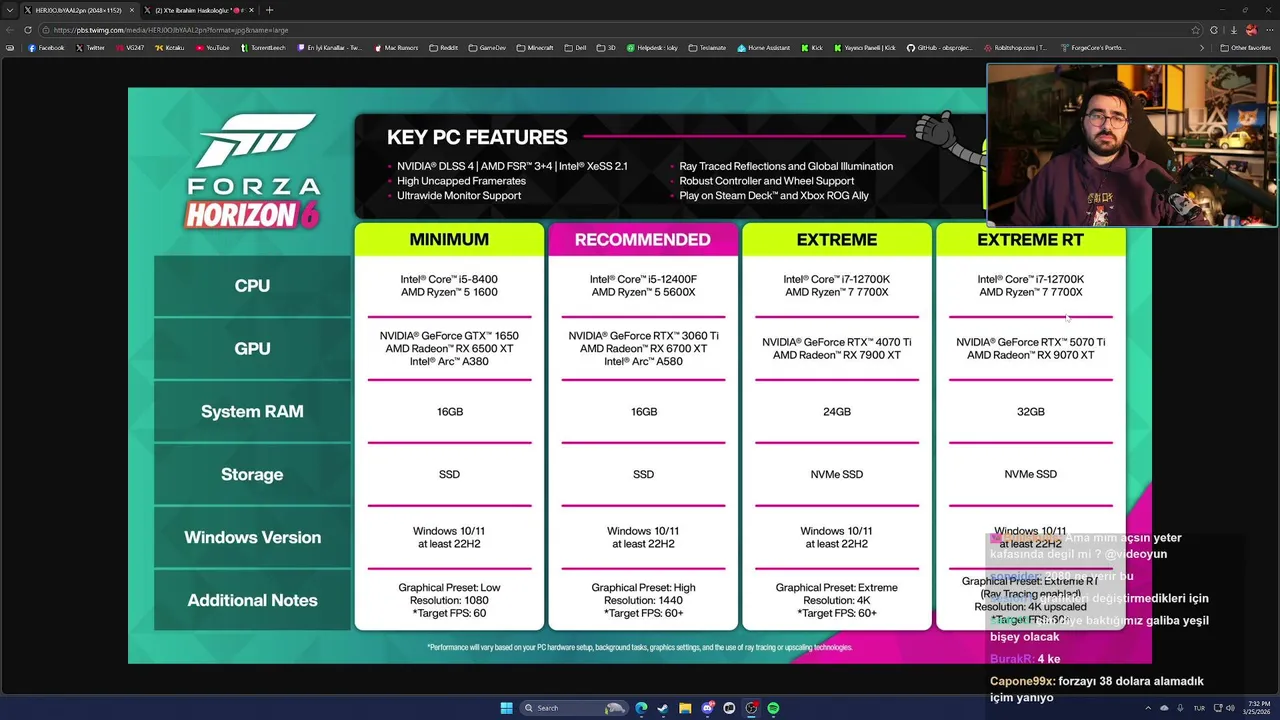Go back in browser history
The width and height of the screenshot is (1280, 720).
point(10,30)
